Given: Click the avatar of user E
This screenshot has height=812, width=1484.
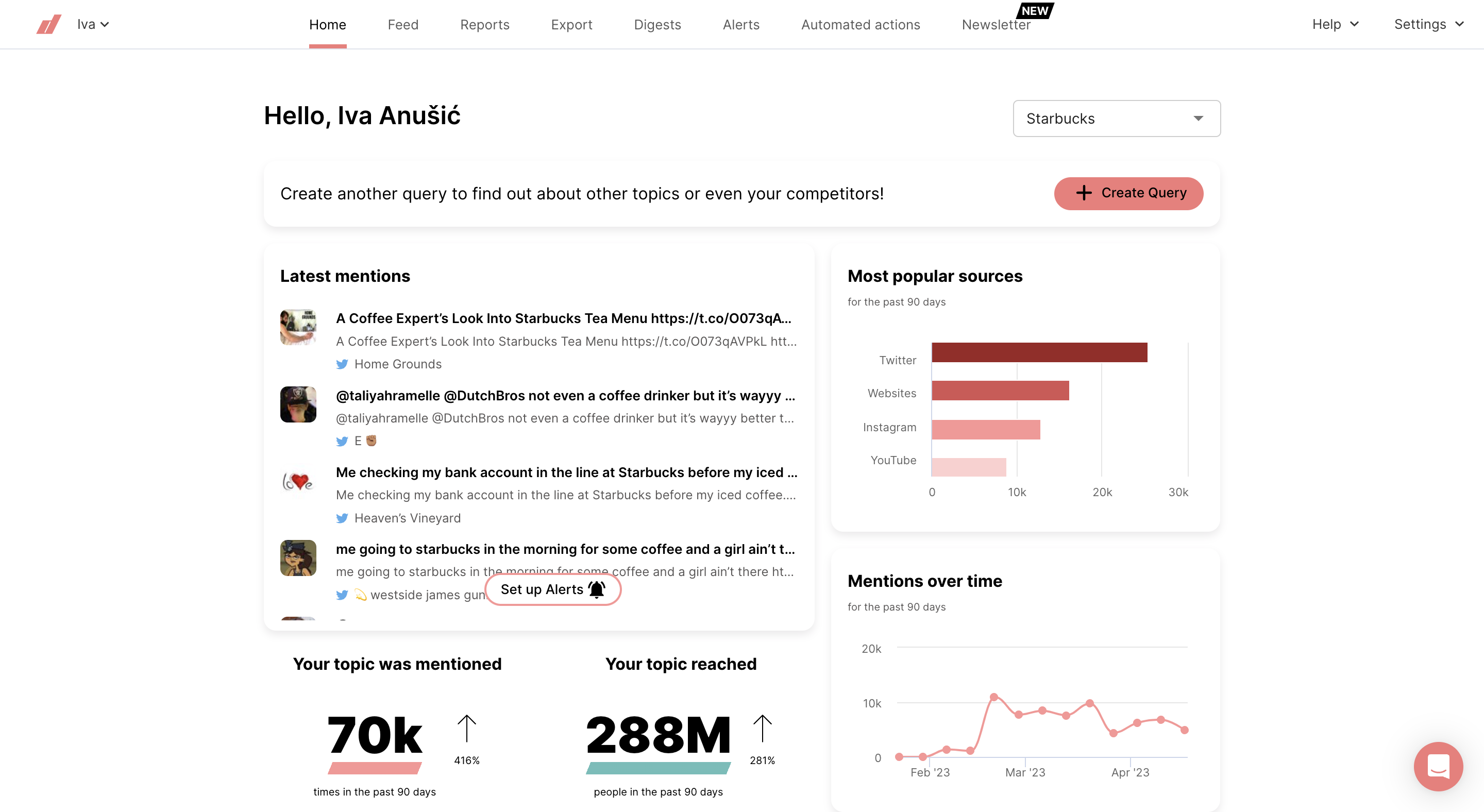Looking at the screenshot, I should [x=298, y=404].
